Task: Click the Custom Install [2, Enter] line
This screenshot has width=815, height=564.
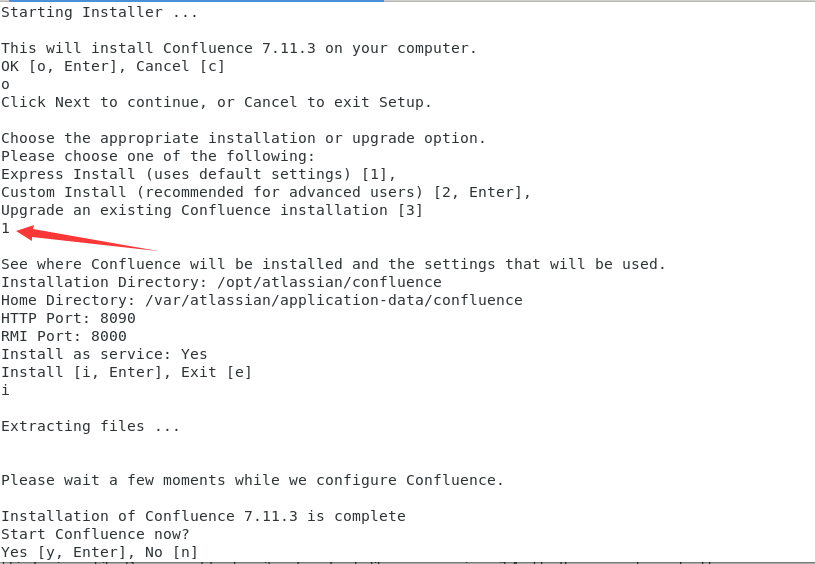Action: coord(266,192)
